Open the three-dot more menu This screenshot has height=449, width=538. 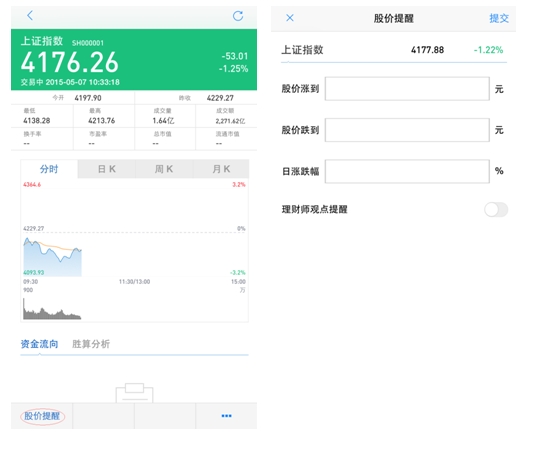click(x=226, y=416)
